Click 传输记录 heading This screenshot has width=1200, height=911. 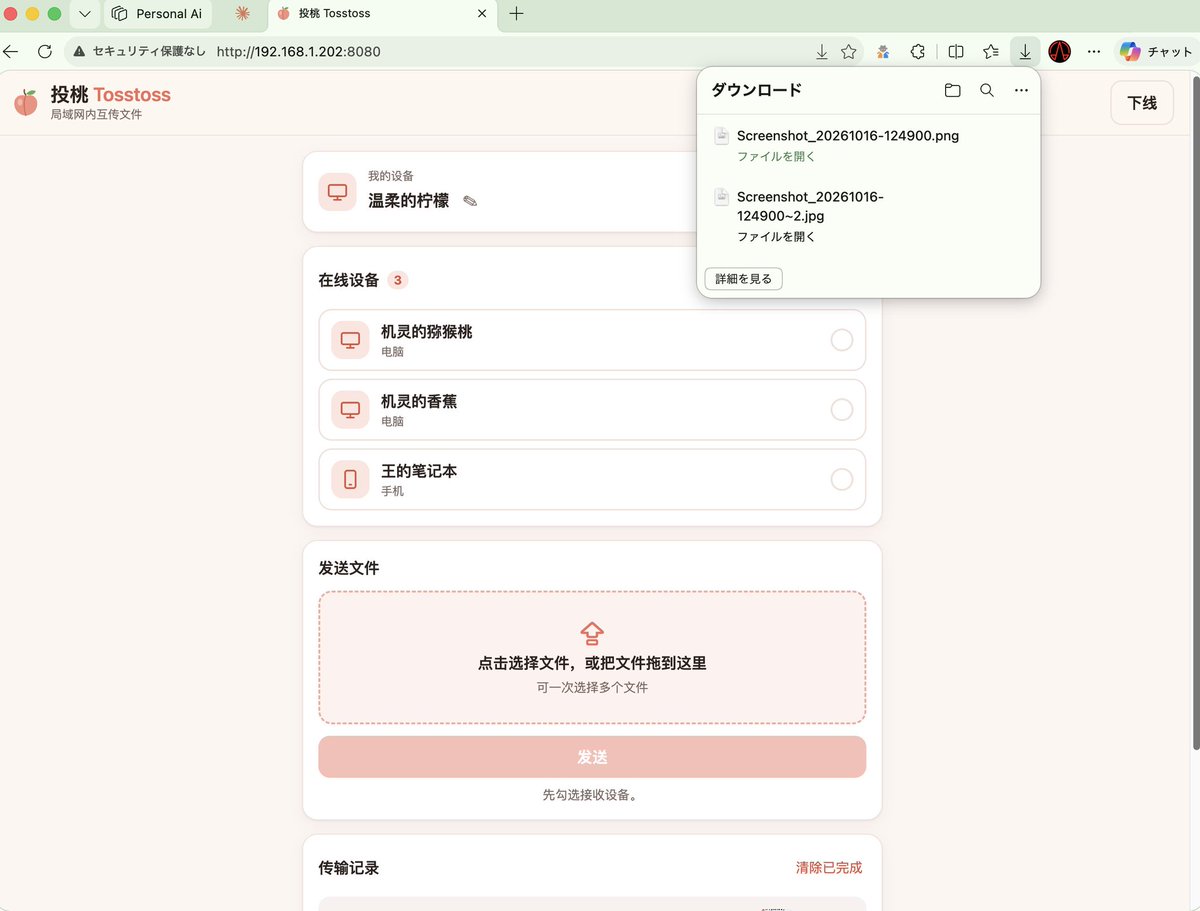tap(349, 868)
